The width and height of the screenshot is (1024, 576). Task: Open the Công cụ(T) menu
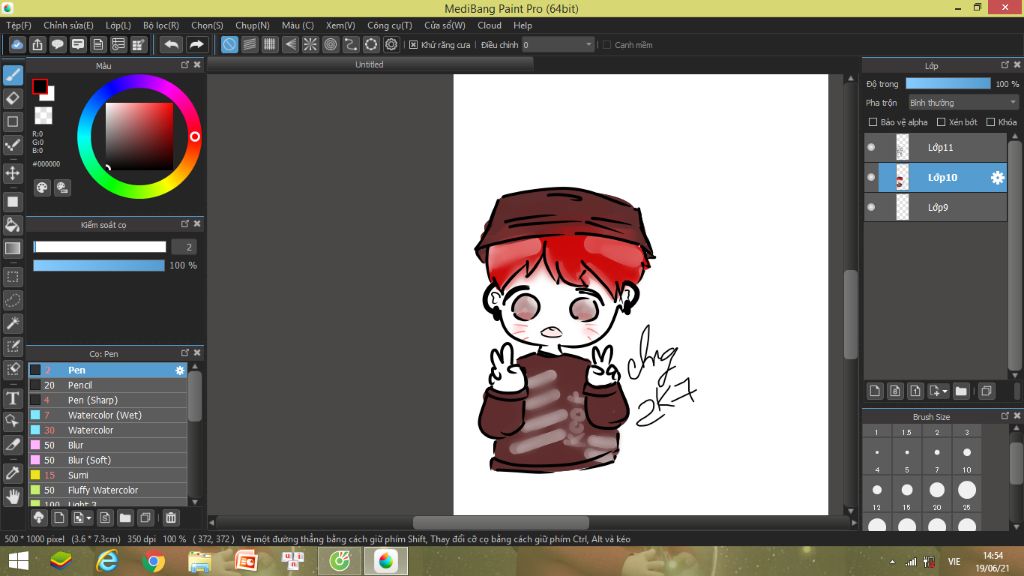click(390, 25)
